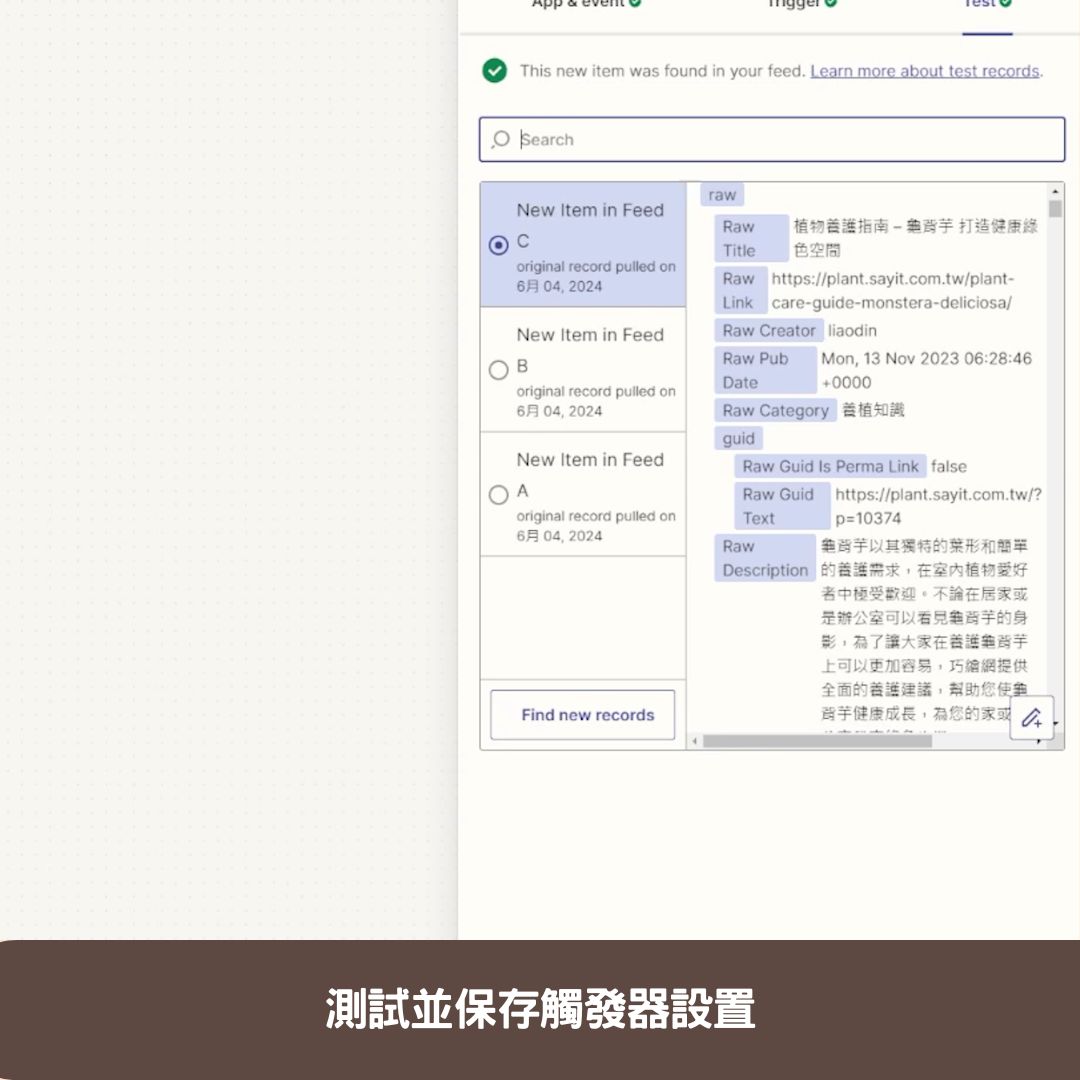Click the magnifying glass in the search bar
Viewport: 1080px width, 1080px height.
click(499, 140)
